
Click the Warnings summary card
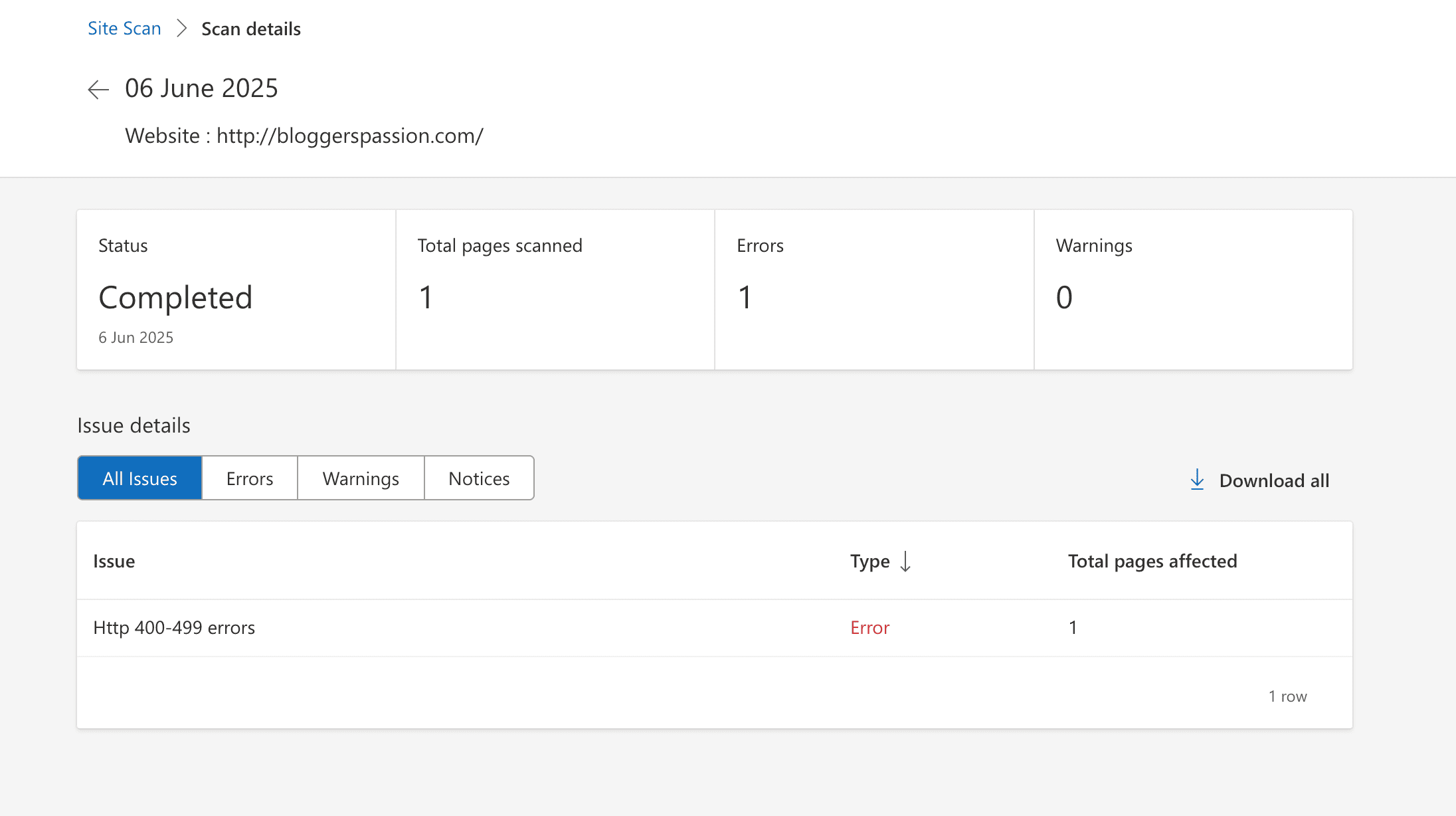[1193, 290]
